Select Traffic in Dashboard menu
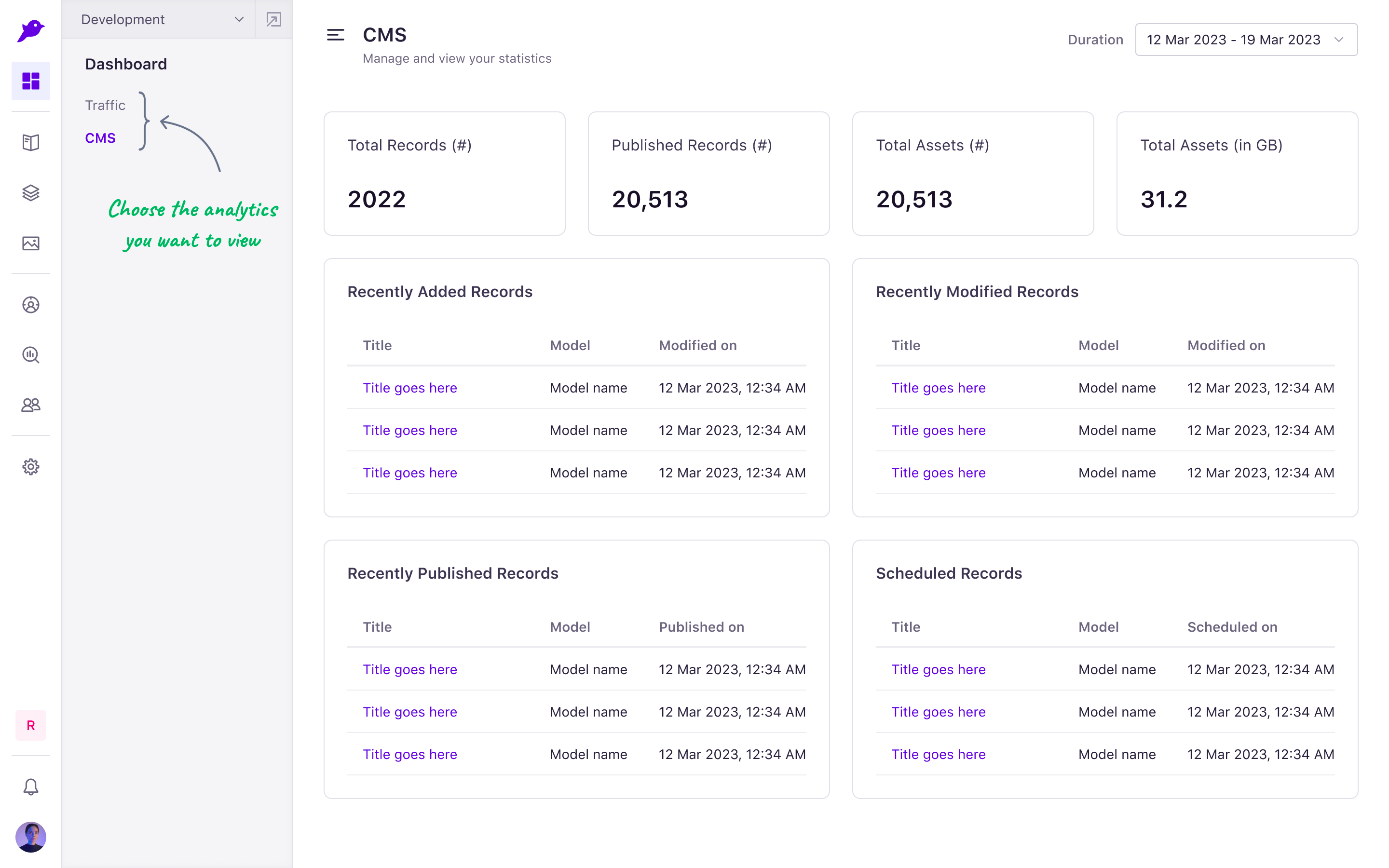The image size is (1389, 868). [105, 105]
